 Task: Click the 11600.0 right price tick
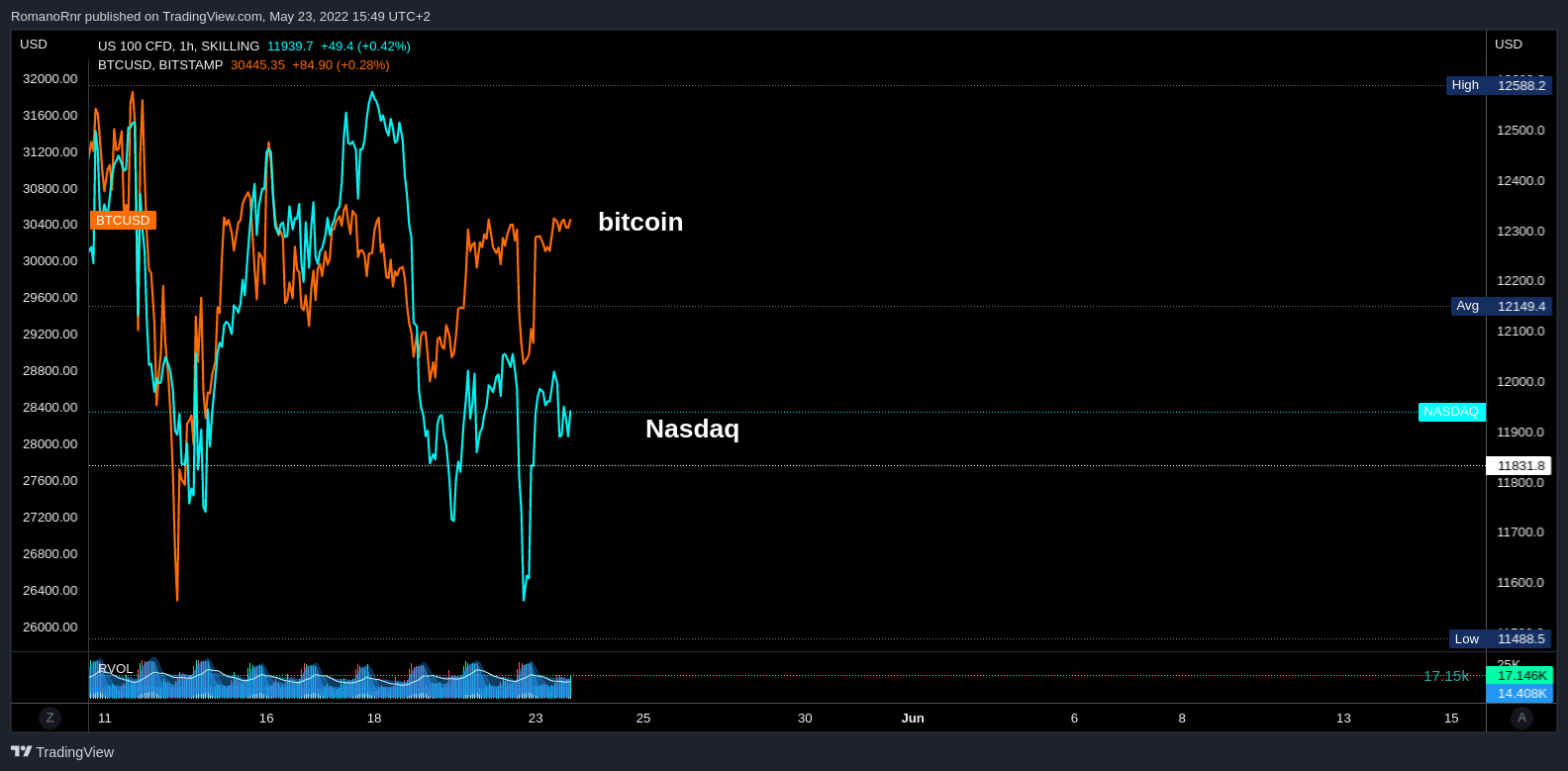point(1520,583)
